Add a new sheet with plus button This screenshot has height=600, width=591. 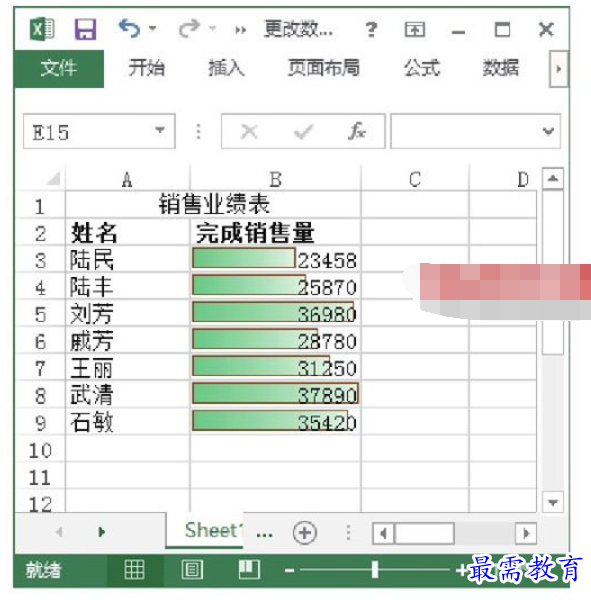[305, 533]
